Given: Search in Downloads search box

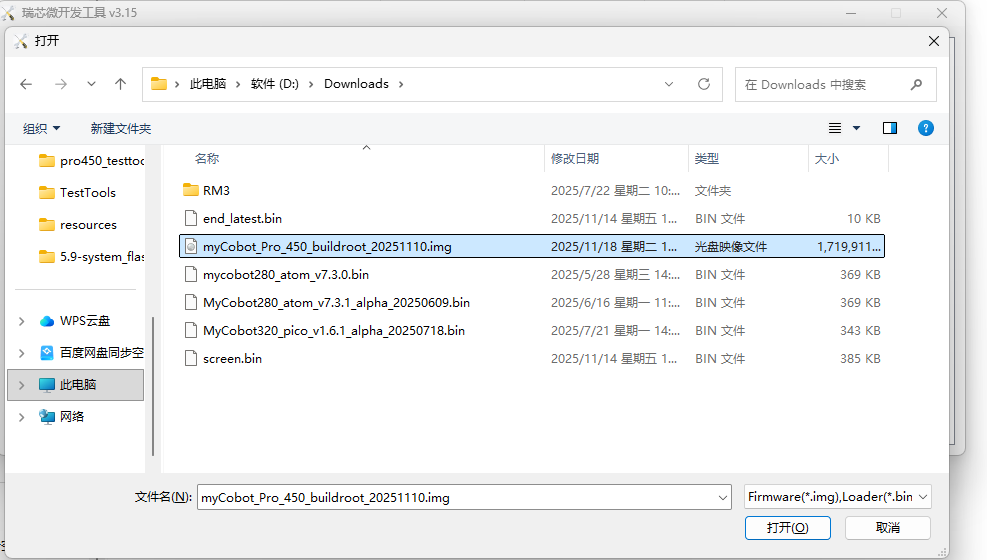Looking at the screenshot, I should [x=825, y=85].
